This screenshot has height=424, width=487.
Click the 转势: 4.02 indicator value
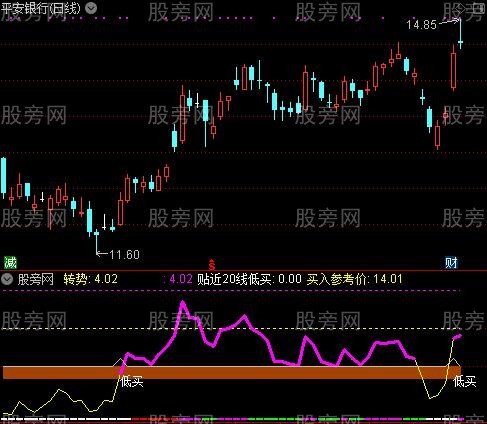(x=90, y=279)
